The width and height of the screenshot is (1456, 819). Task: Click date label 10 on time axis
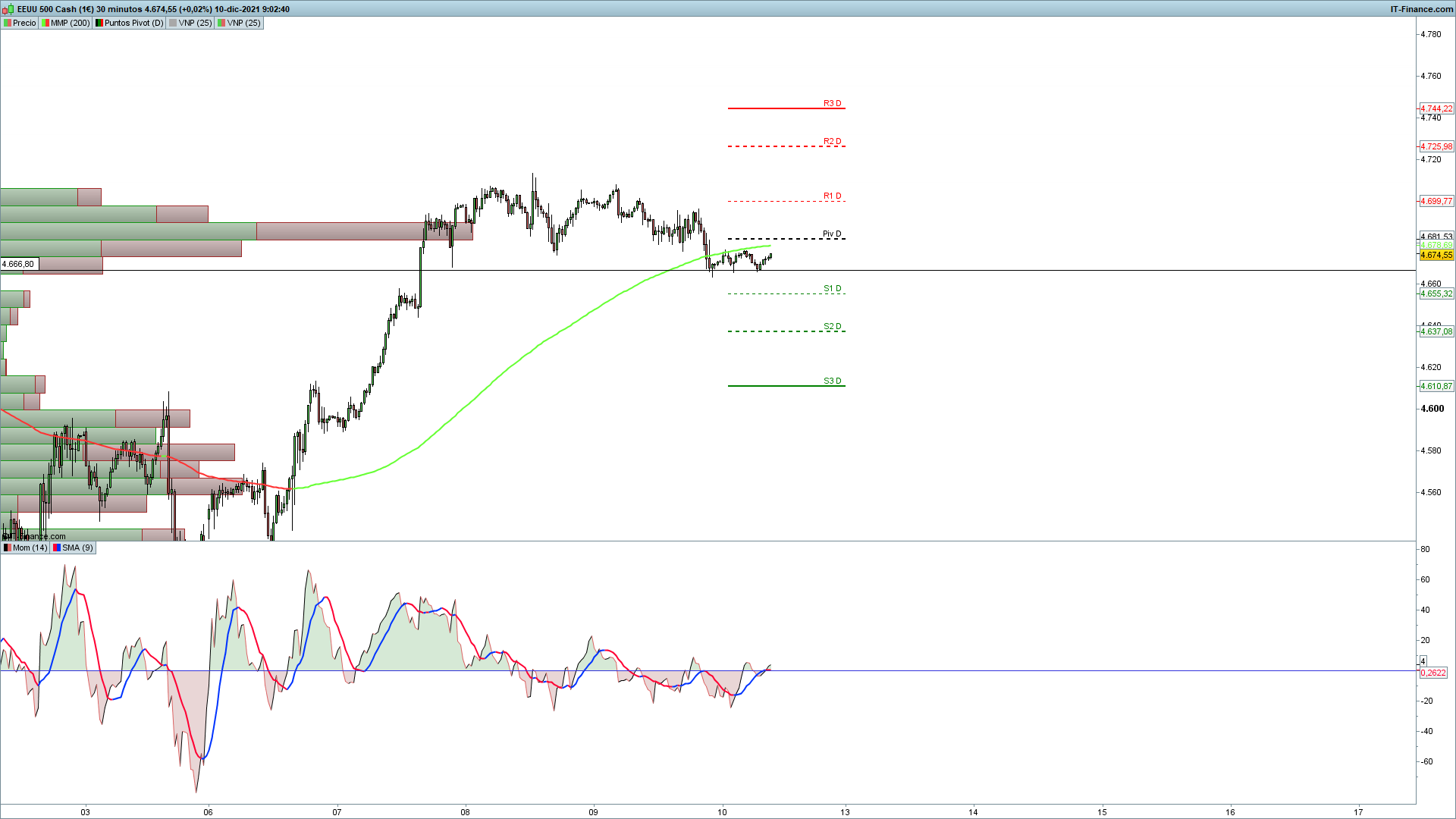click(722, 812)
